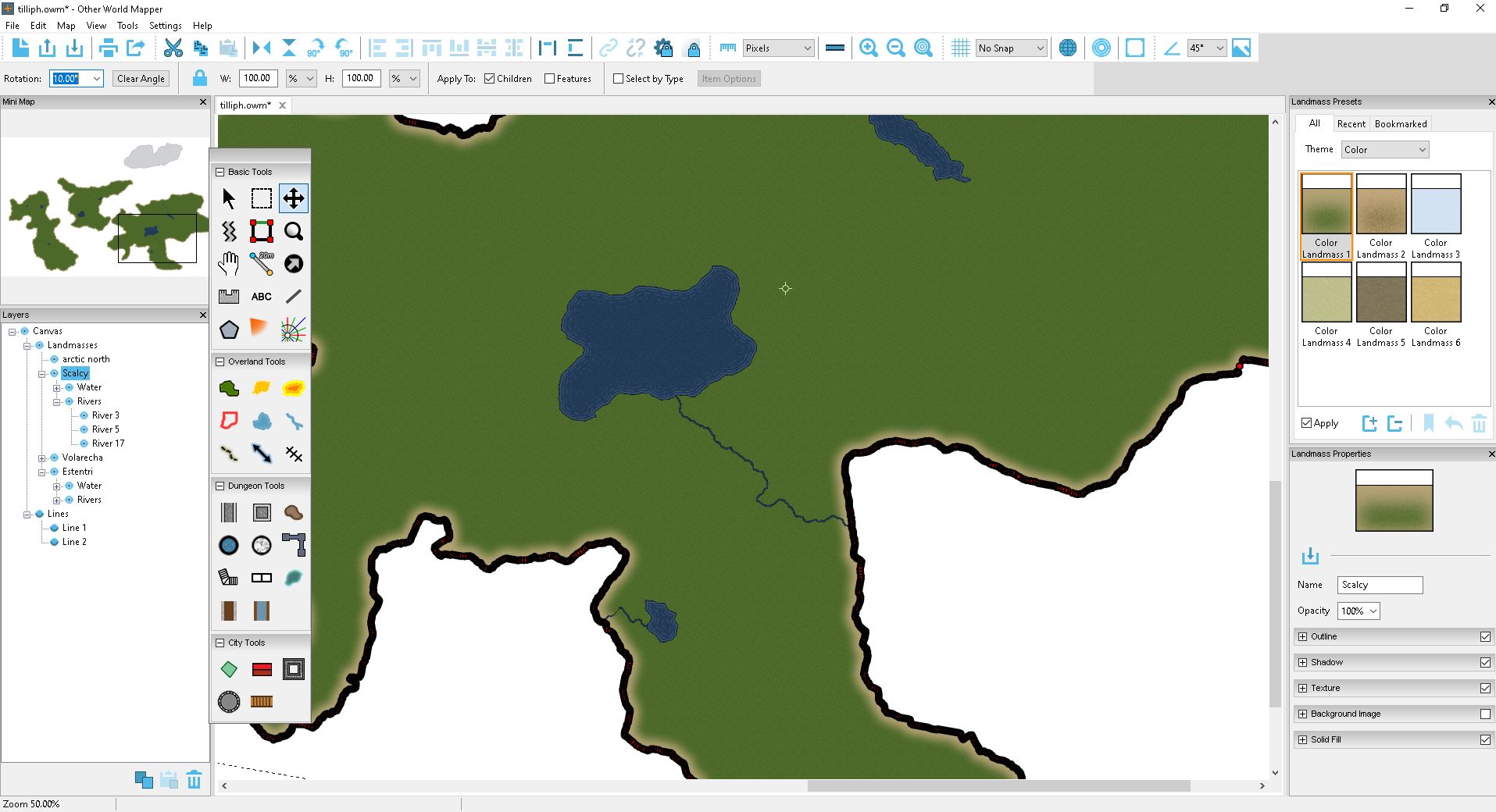Delete the selected preset with trash button
Viewport: 1496px width, 812px height.
1480,423
